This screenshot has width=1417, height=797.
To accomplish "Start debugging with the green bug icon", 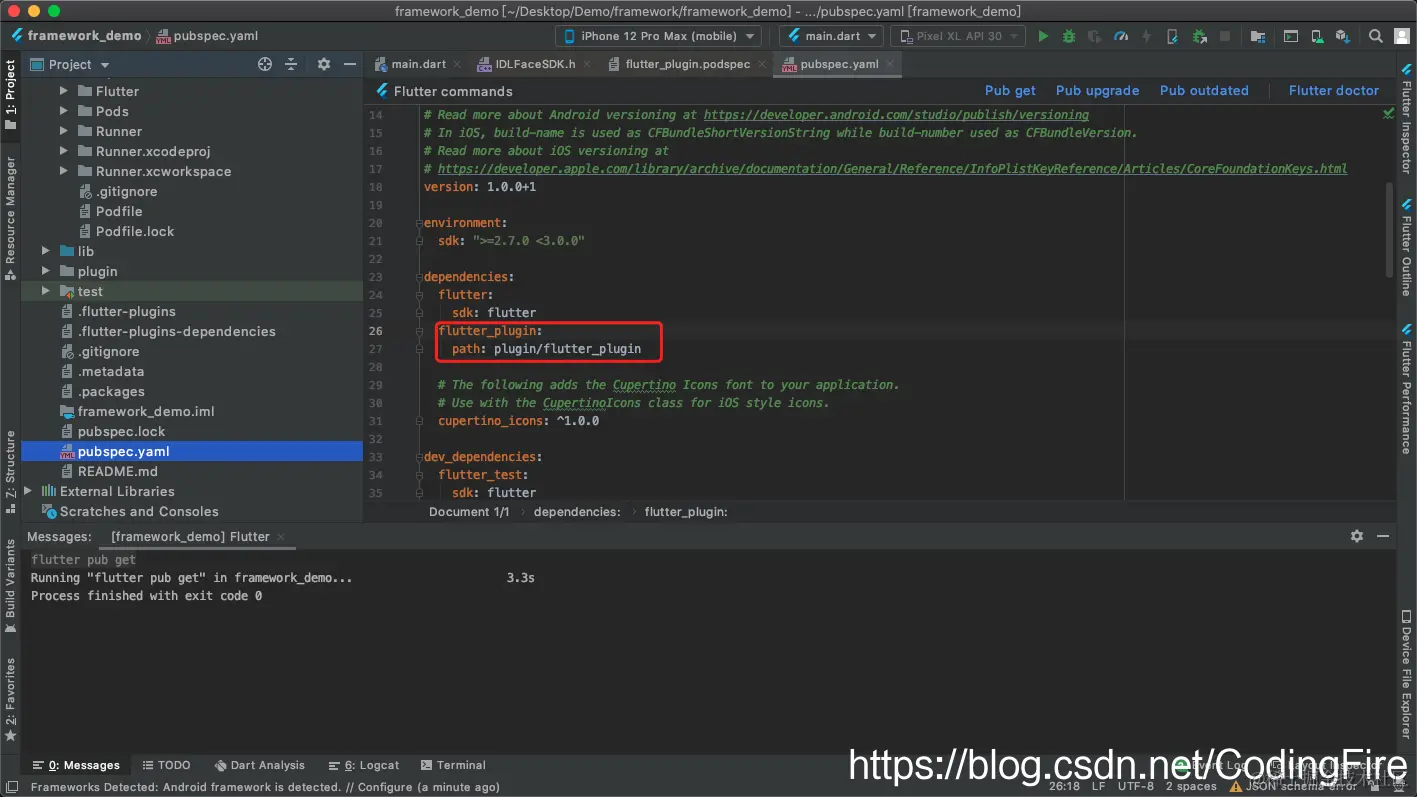I will coord(1069,36).
